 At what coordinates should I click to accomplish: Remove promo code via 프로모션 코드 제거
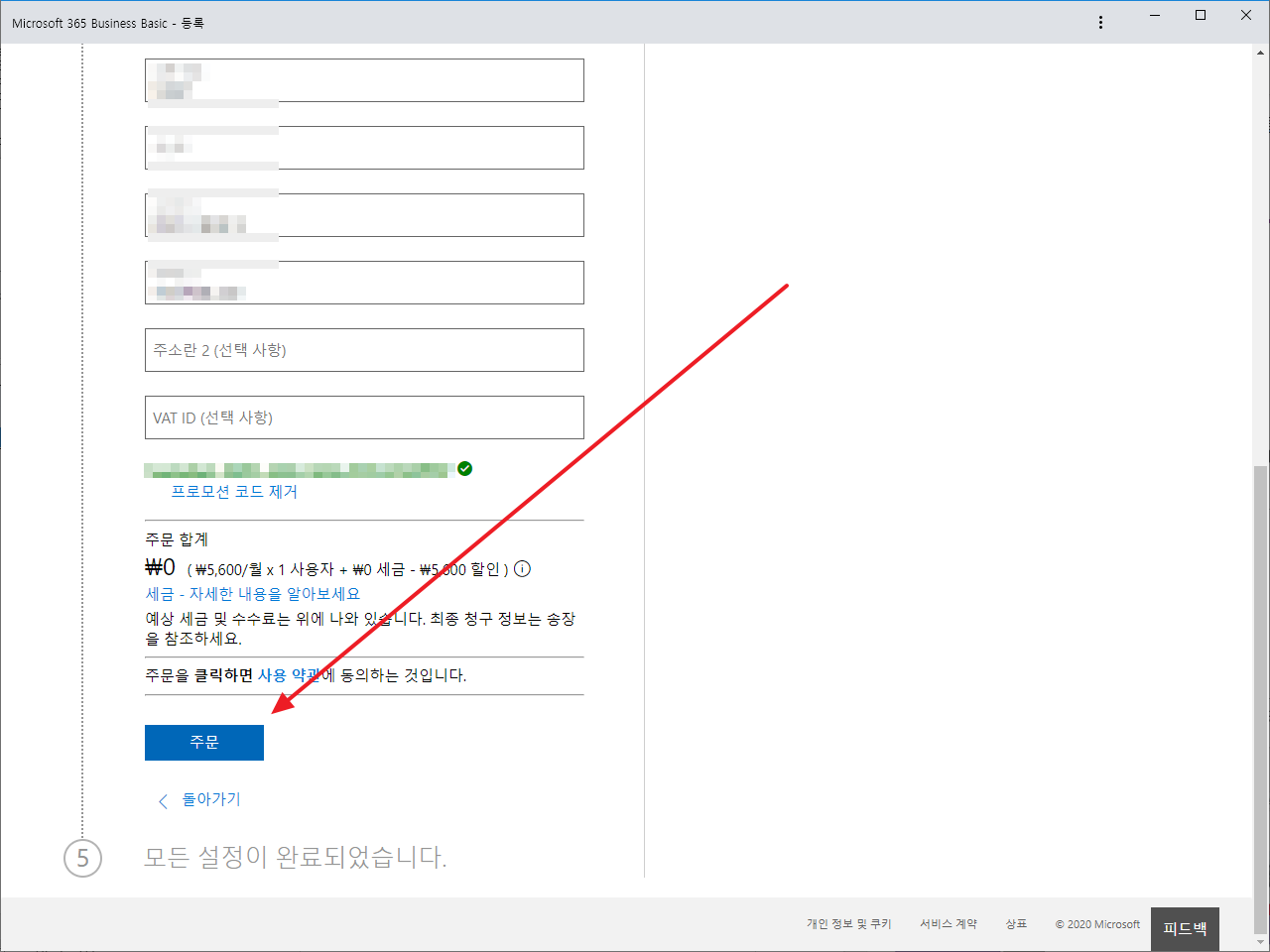(x=234, y=492)
